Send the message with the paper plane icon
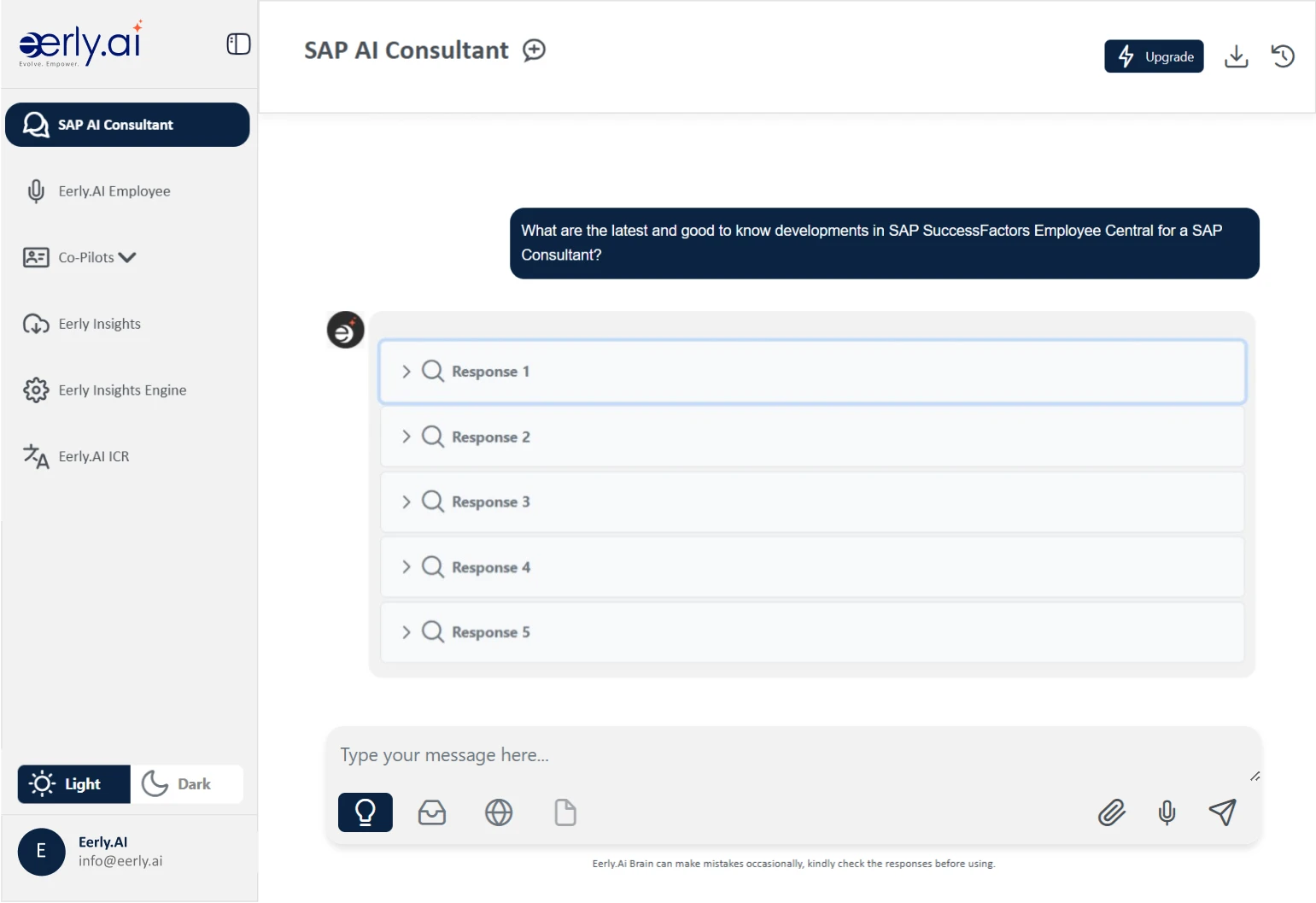 [1223, 812]
